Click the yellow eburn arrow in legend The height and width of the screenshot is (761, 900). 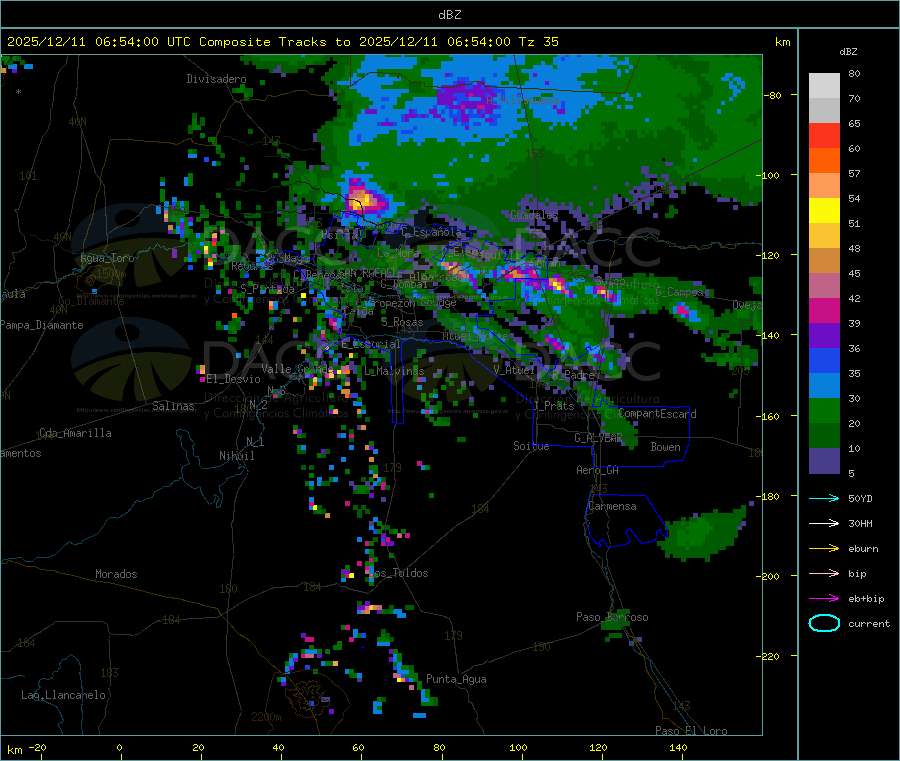point(824,549)
